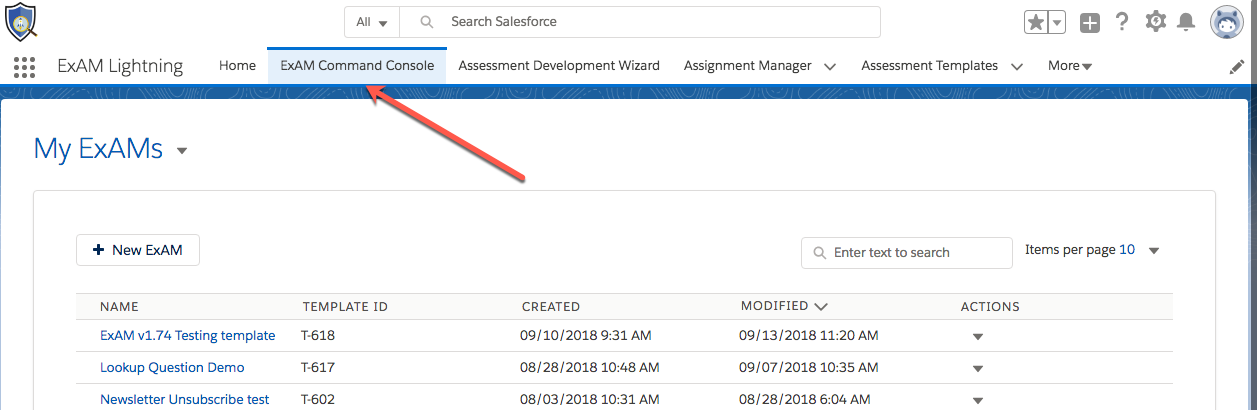1257x410 pixels.
Task: Select created date 08/03/2018 10:31 AM
Action: [590, 400]
